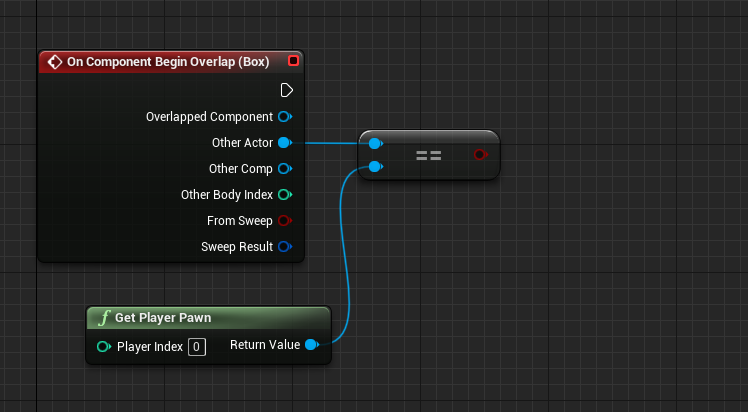Click the red delegate pin on Begin Overlap node
748x412 pixels.
(x=293, y=61)
